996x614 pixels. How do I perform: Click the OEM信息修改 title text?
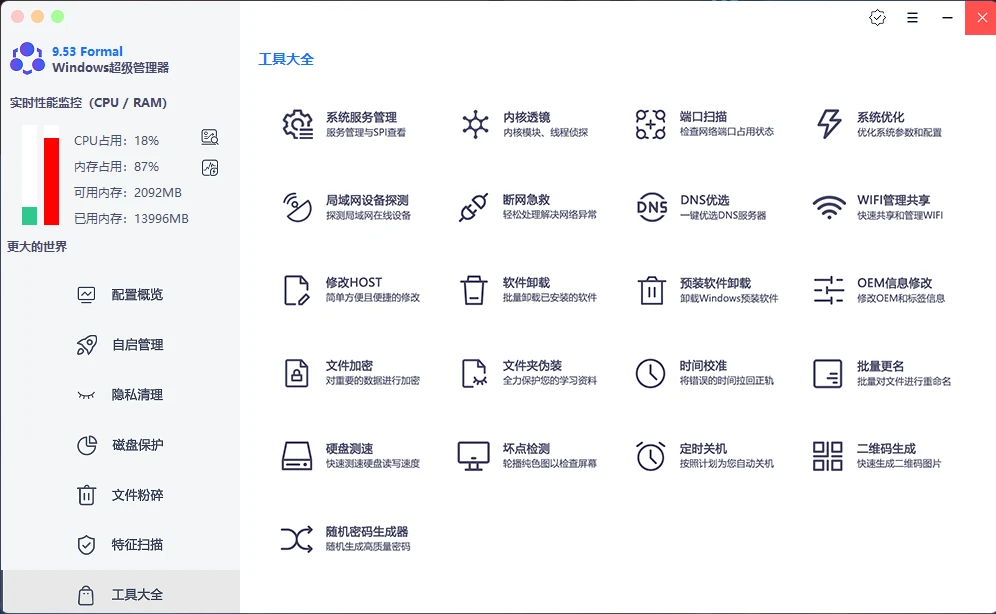point(894,283)
